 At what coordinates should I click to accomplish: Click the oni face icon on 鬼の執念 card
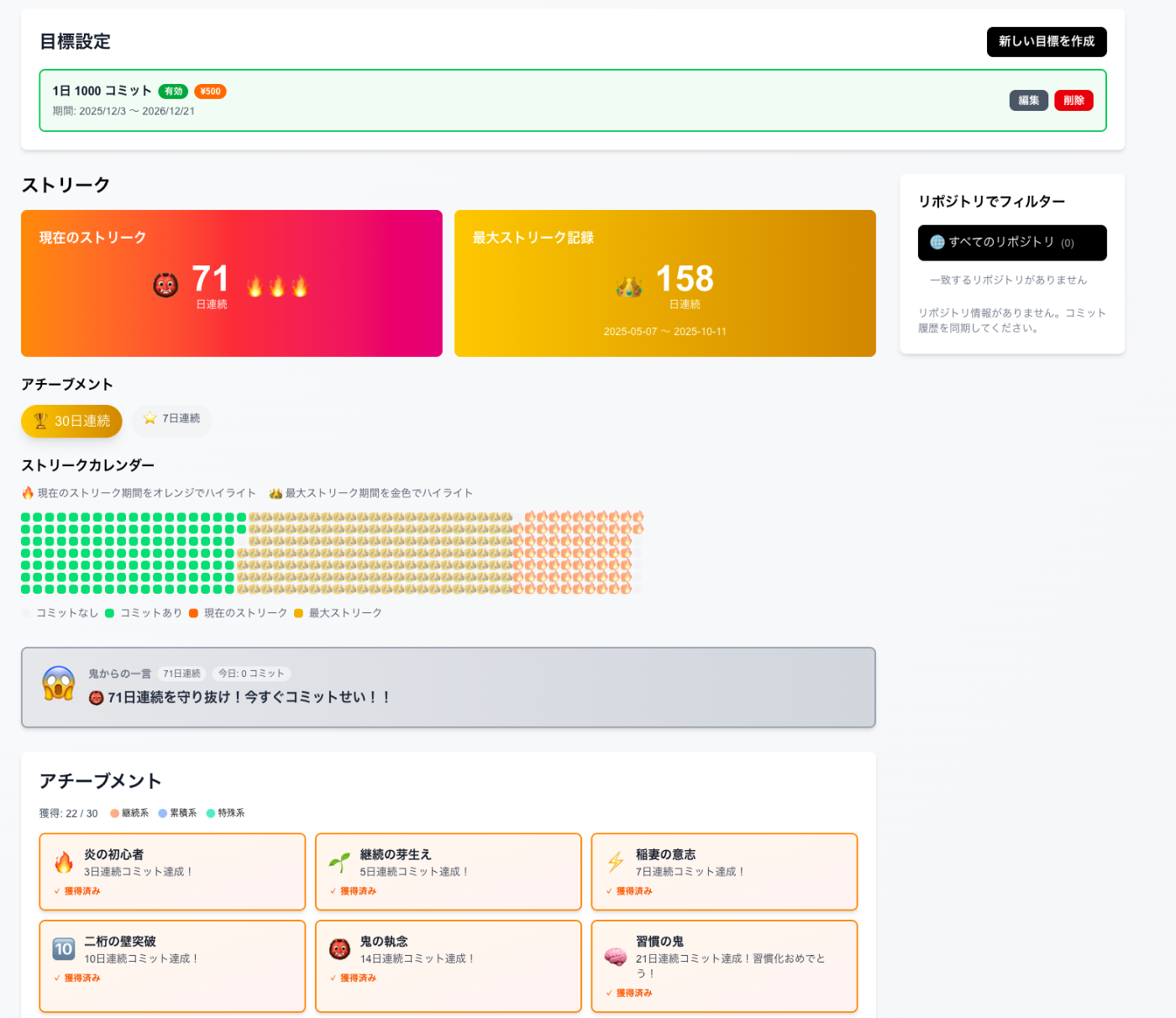coord(339,948)
